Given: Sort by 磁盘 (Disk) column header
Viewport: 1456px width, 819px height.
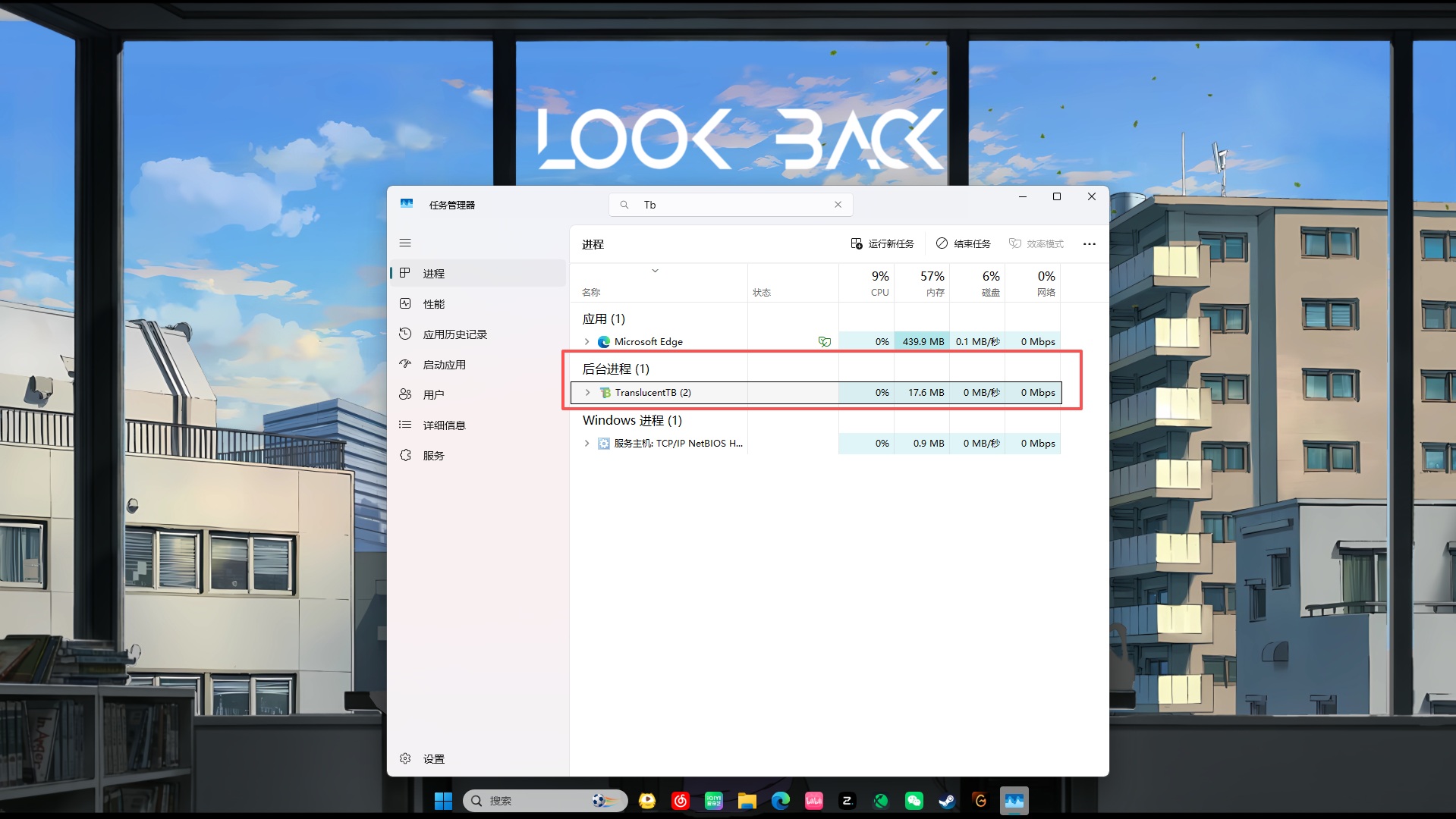Looking at the screenshot, I should tap(977, 284).
